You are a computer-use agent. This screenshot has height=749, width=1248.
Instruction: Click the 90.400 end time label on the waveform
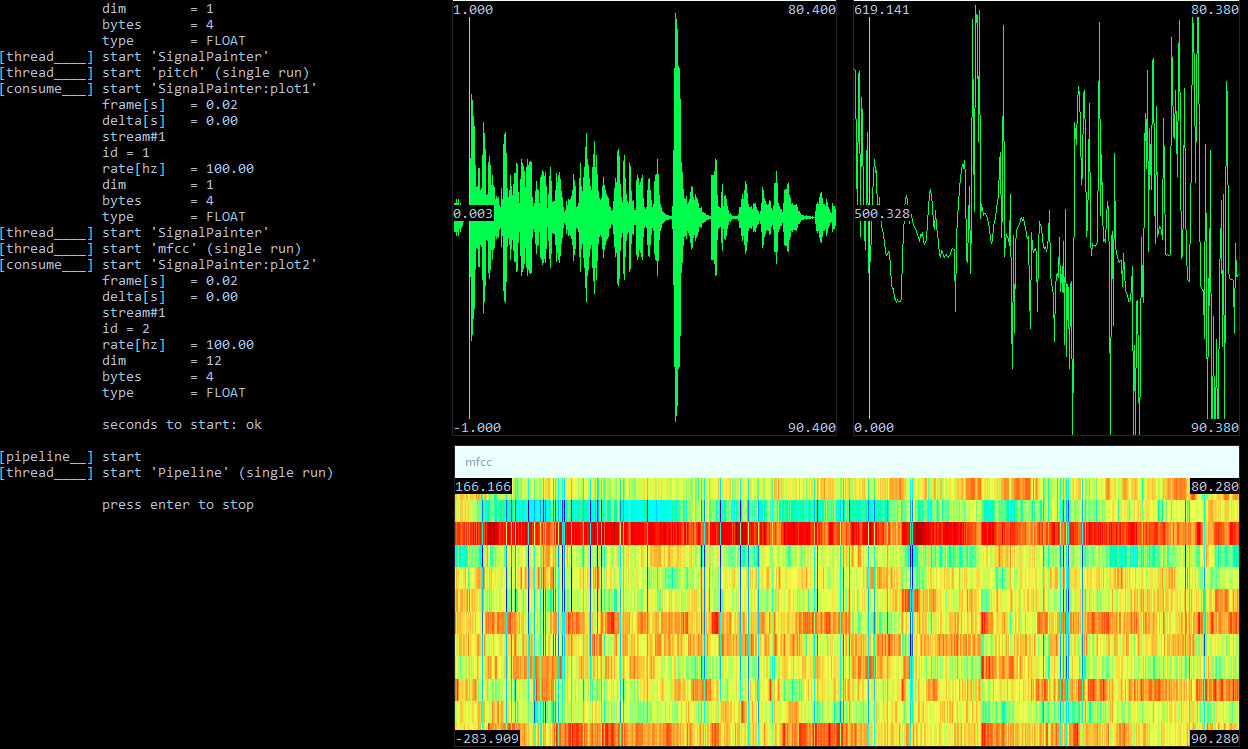(x=811, y=428)
